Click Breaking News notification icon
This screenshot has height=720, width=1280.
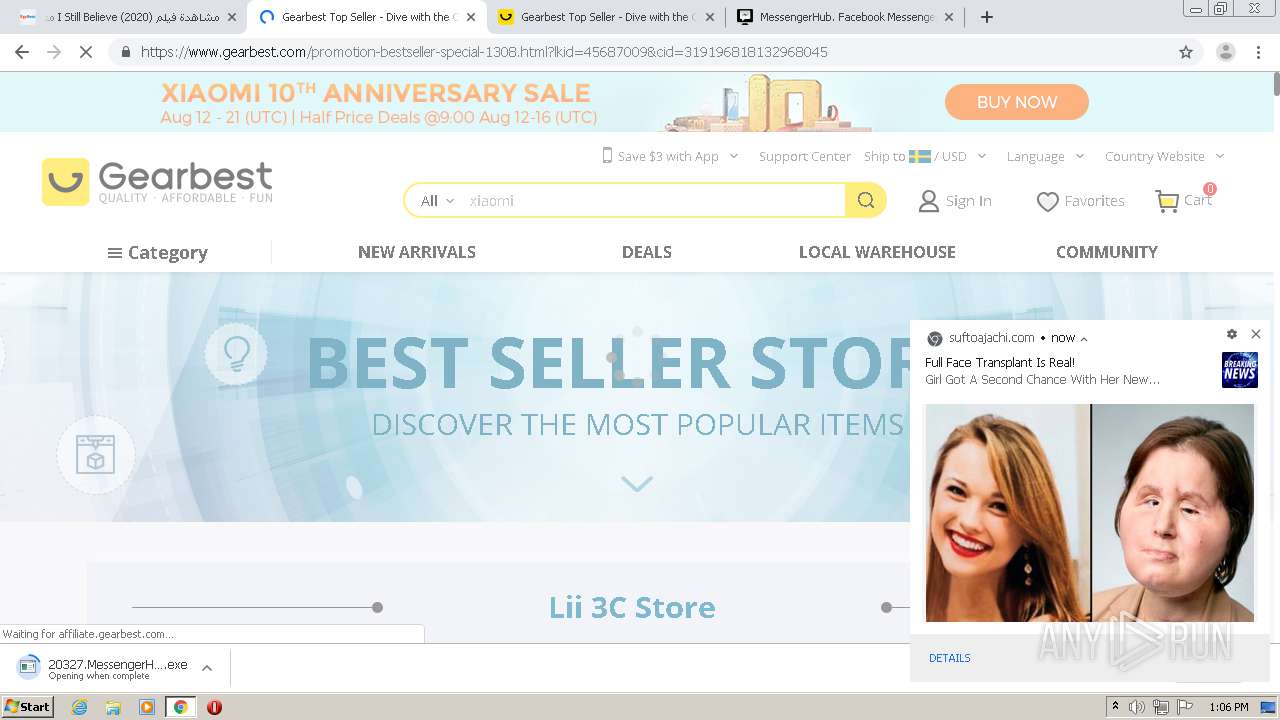1240,370
